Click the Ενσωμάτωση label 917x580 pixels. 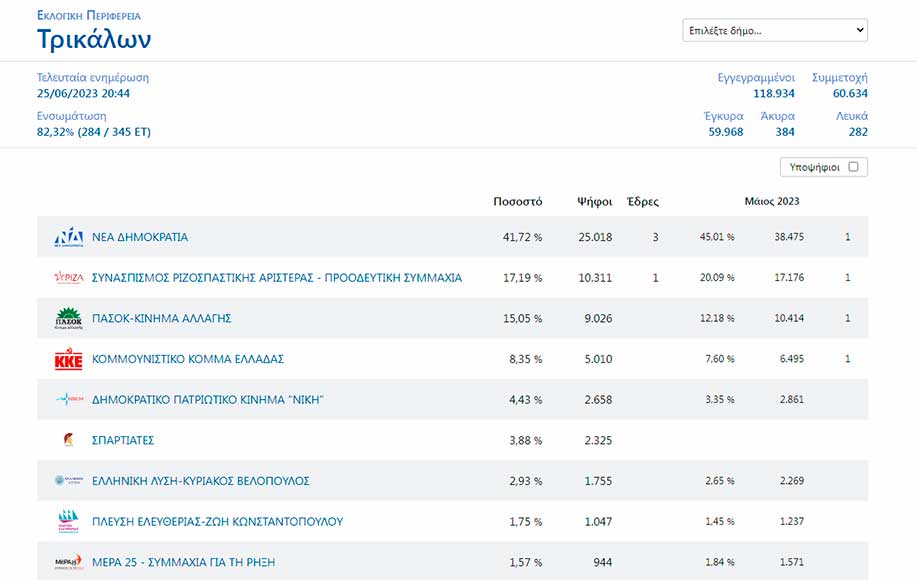(x=71, y=116)
